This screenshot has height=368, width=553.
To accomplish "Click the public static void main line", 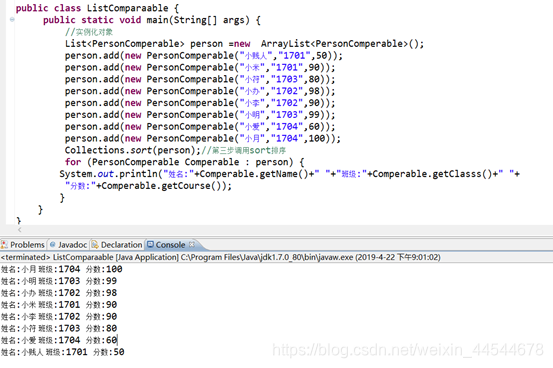I will pyautogui.click(x=152, y=20).
